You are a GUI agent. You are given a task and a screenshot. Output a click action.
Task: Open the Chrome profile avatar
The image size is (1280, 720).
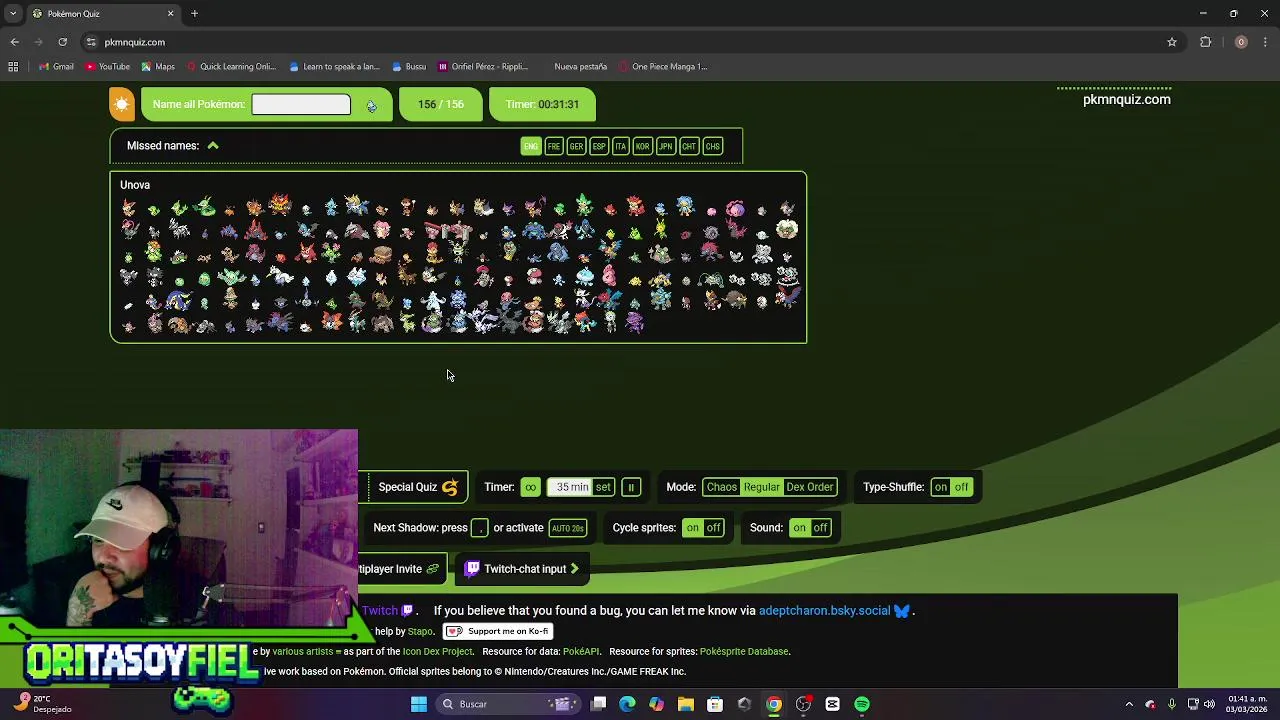pos(1241,42)
